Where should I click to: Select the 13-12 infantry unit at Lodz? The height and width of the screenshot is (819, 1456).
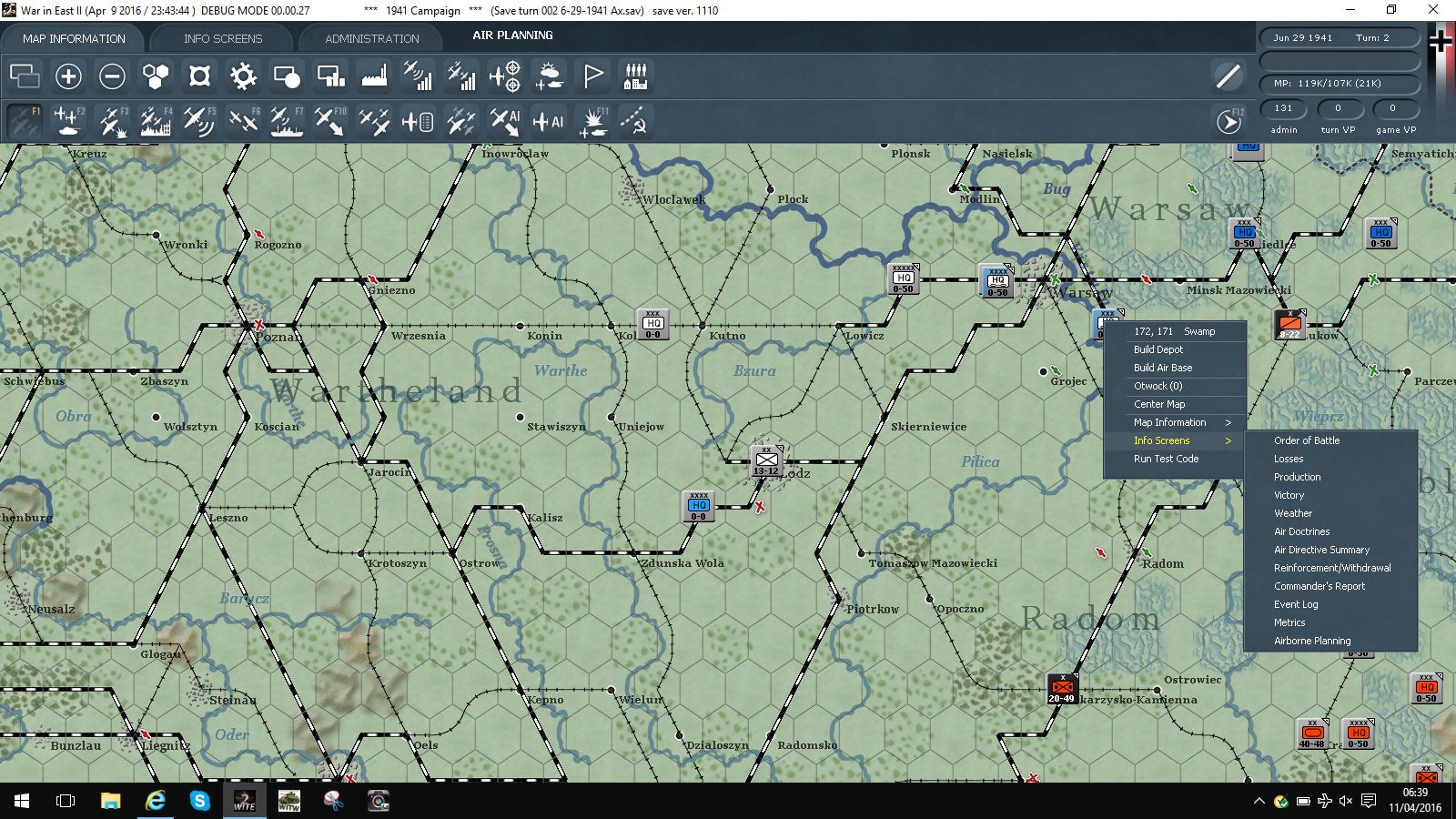pyautogui.click(x=766, y=461)
